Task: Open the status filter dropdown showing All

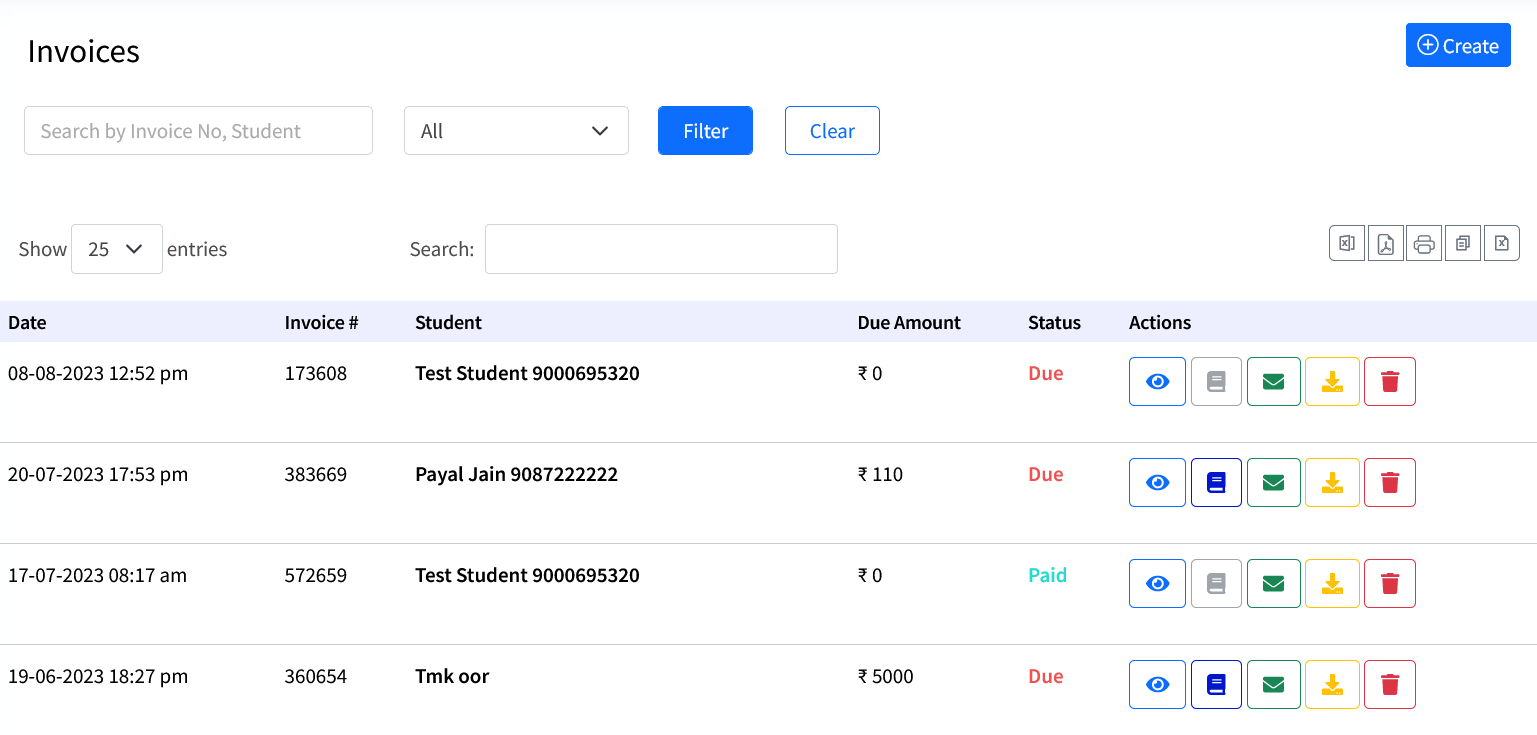Action: 516,130
